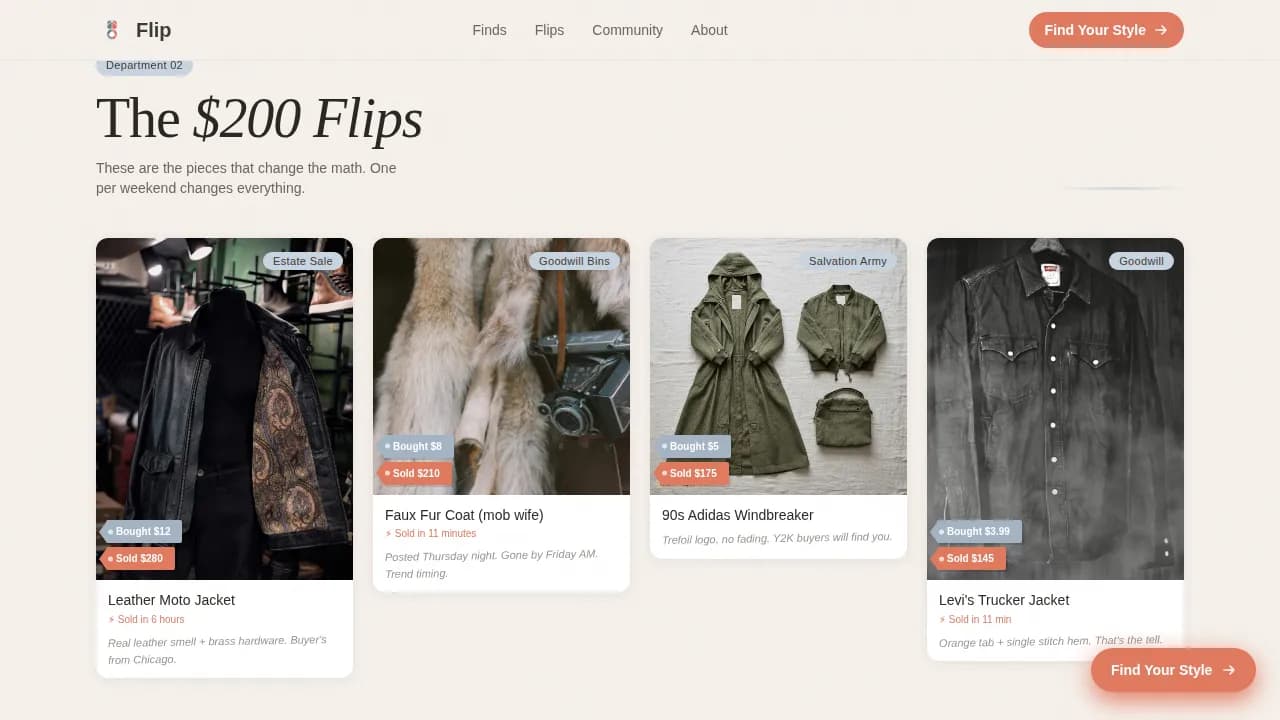Click the Department 02 badge
1280x720 pixels.
click(x=144, y=65)
